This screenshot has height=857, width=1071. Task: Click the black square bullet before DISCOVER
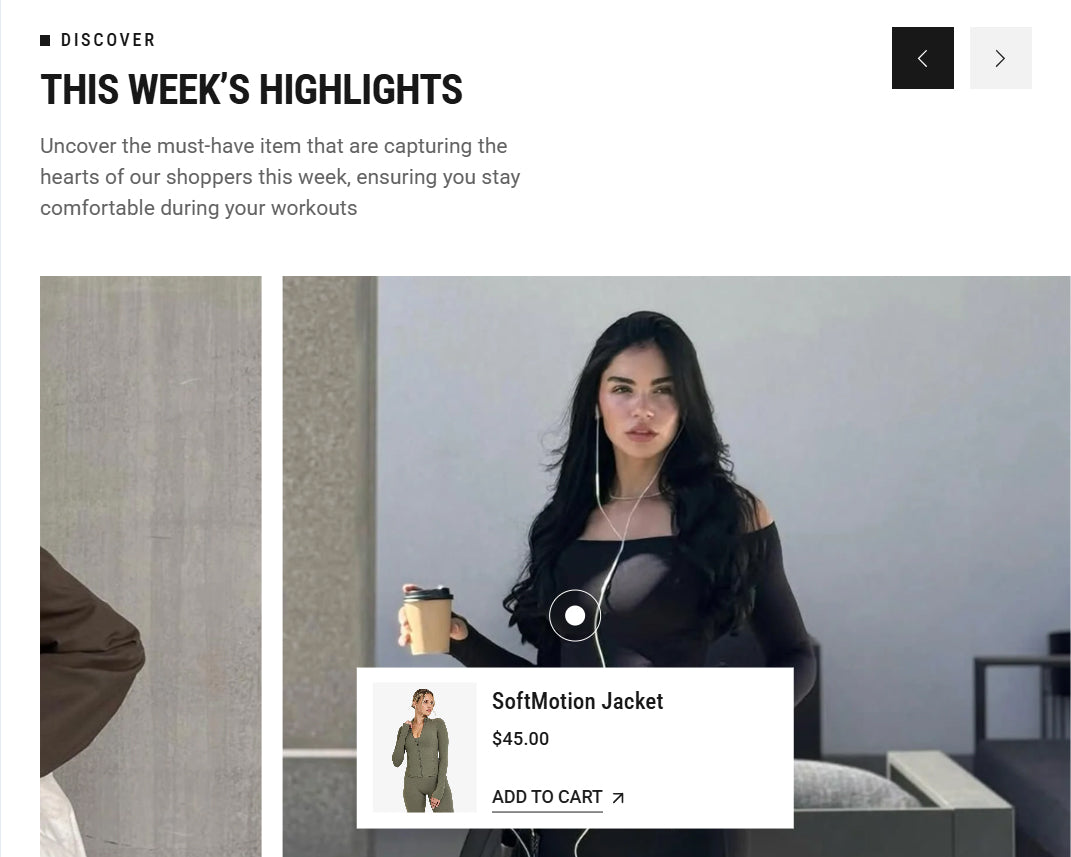pos(45,40)
